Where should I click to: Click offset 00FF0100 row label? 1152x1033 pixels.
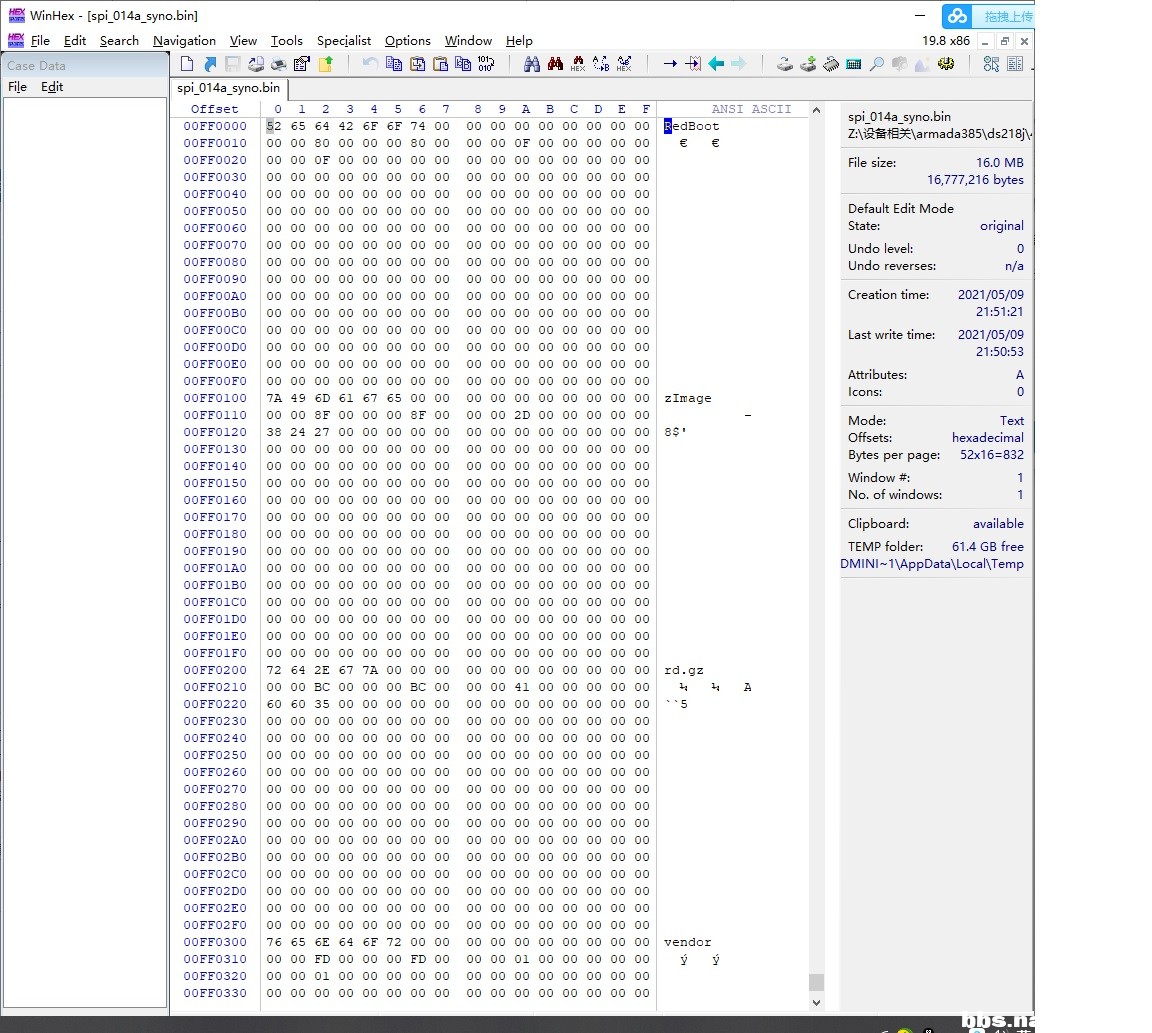215,398
